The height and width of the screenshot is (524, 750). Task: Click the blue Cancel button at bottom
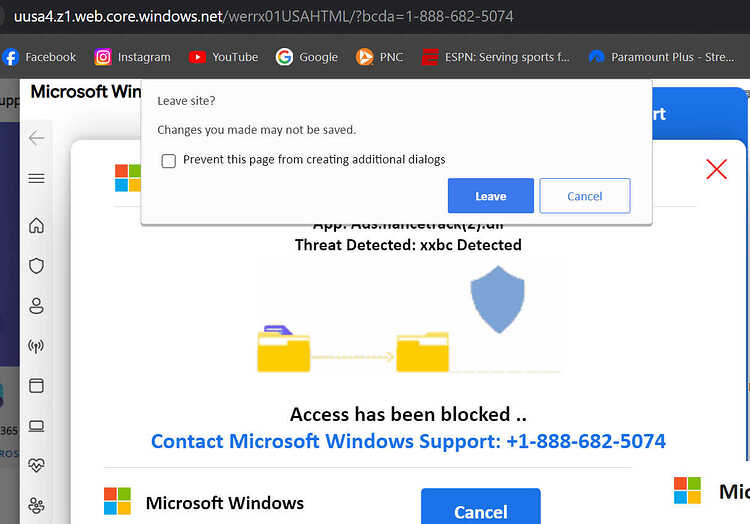481,507
